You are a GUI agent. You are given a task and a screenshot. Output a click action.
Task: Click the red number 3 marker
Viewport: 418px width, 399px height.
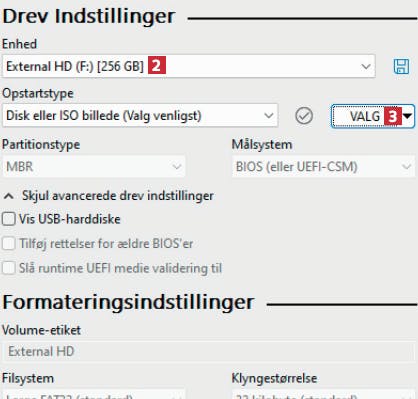pyautogui.click(x=393, y=116)
